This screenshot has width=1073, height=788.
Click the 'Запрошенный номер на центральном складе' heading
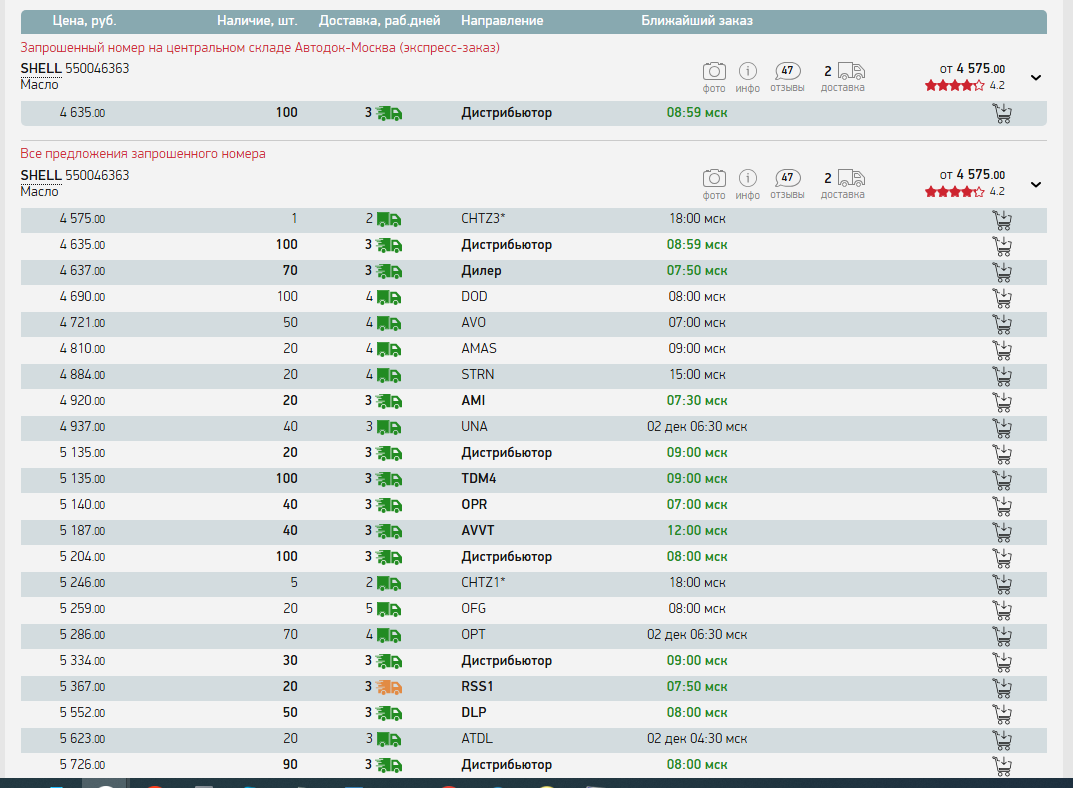point(260,48)
